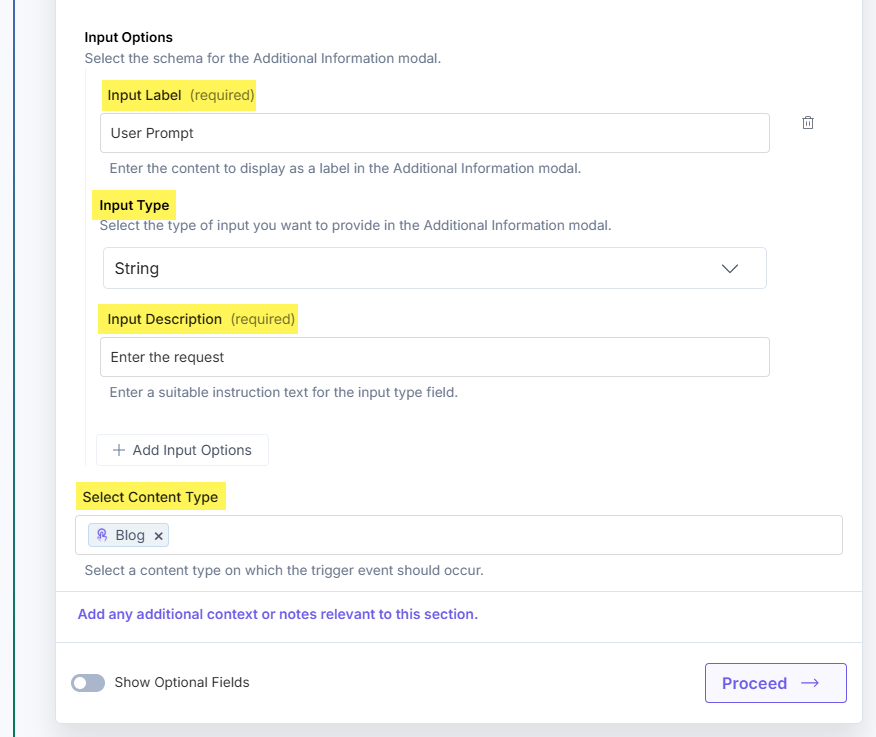
Task: Select the Blog content type chip
Action: (128, 535)
